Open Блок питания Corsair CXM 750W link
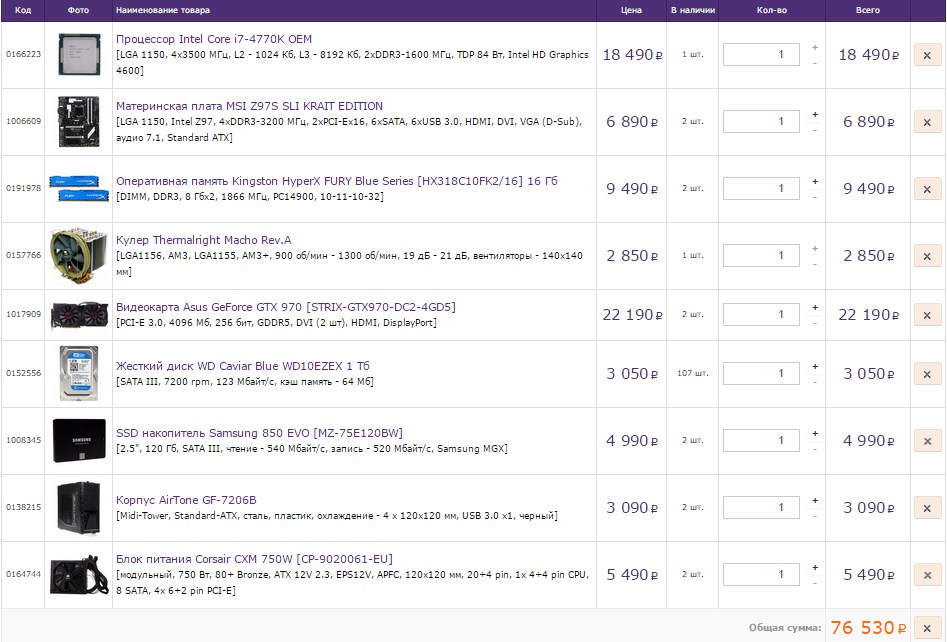 254,560
